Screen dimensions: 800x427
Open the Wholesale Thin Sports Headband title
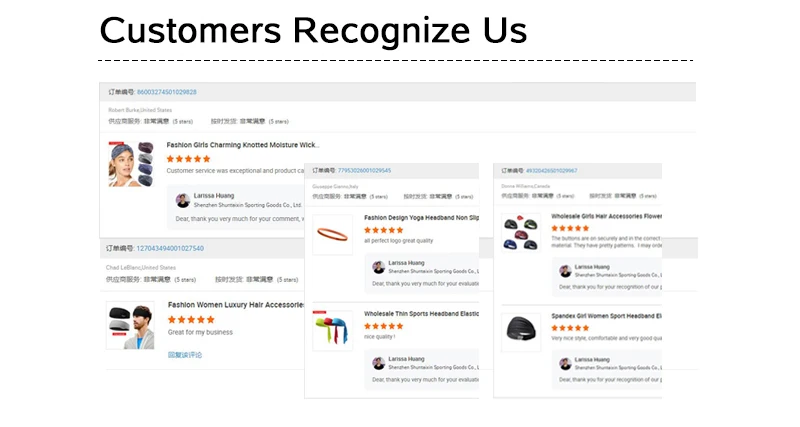click(x=421, y=313)
